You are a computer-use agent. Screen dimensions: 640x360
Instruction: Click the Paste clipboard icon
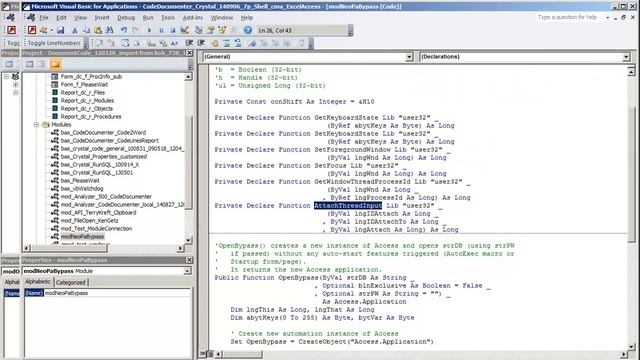point(98,30)
